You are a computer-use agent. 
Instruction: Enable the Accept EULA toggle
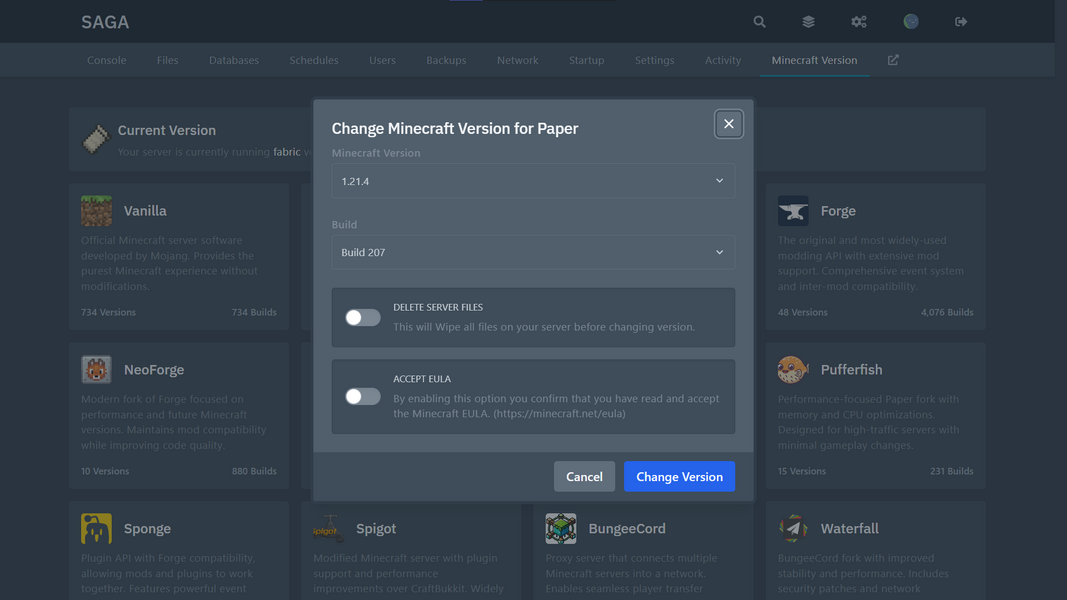click(363, 397)
